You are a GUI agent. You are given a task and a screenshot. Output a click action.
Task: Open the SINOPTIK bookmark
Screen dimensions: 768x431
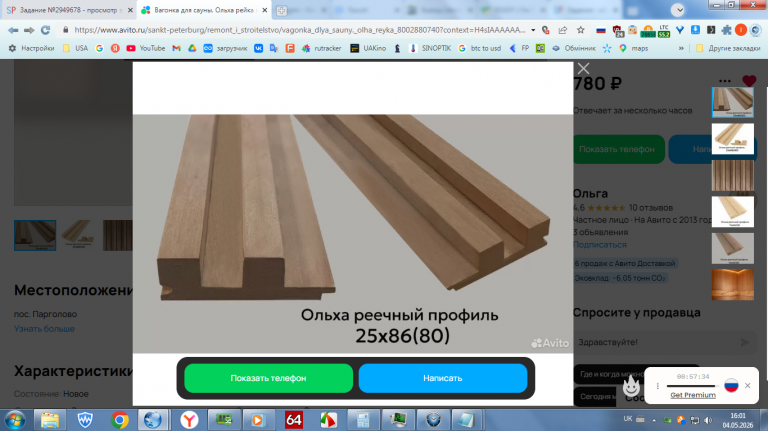[431, 48]
